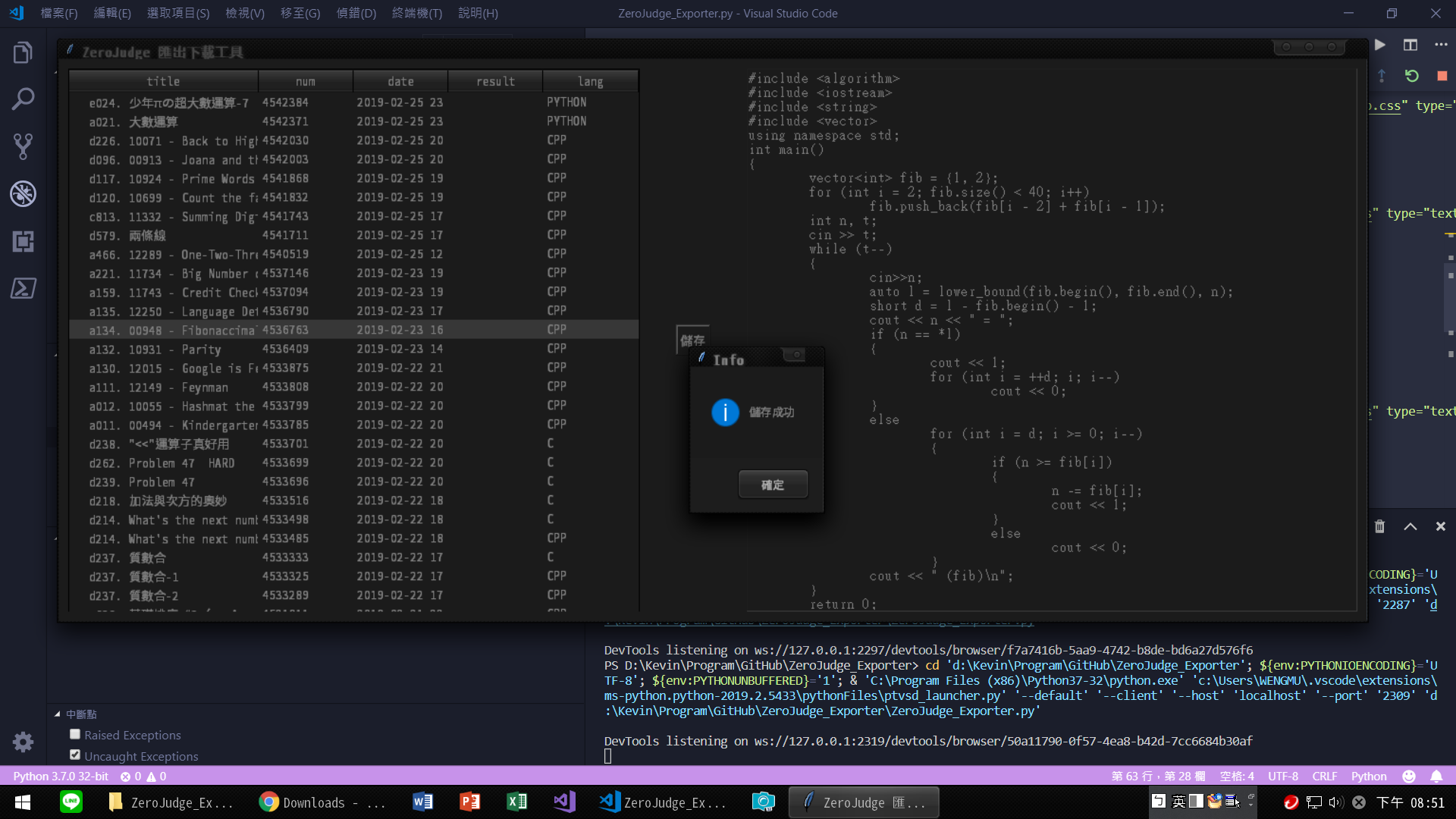The image size is (1456, 819).
Task: Click the Manage gear icon
Action: click(x=23, y=742)
